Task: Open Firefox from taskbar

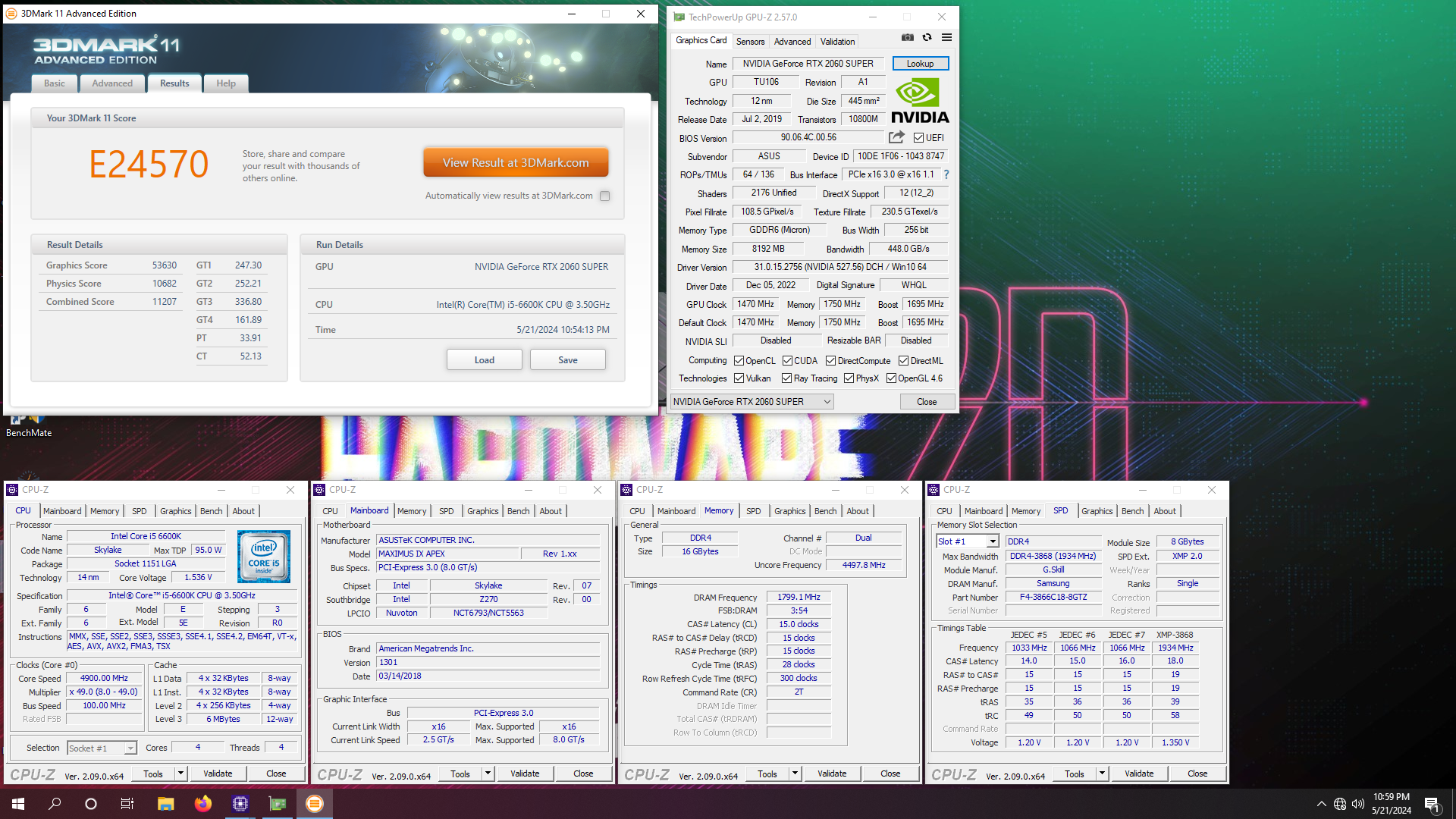Action: (x=202, y=804)
